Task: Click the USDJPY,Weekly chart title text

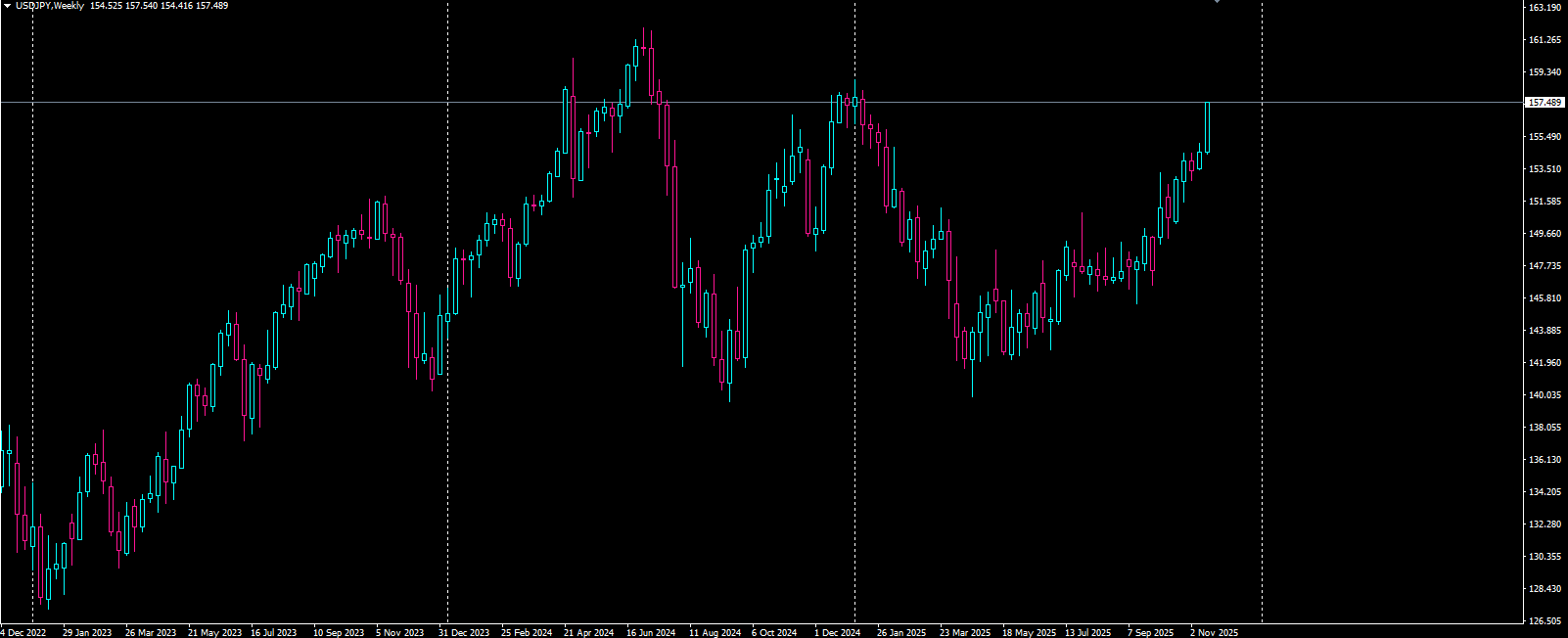Action: 50,6
